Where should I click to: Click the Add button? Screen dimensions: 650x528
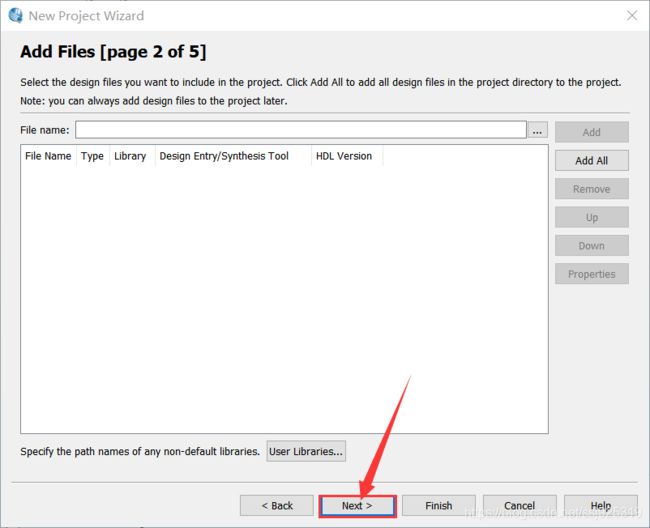pyautogui.click(x=592, y=132)
